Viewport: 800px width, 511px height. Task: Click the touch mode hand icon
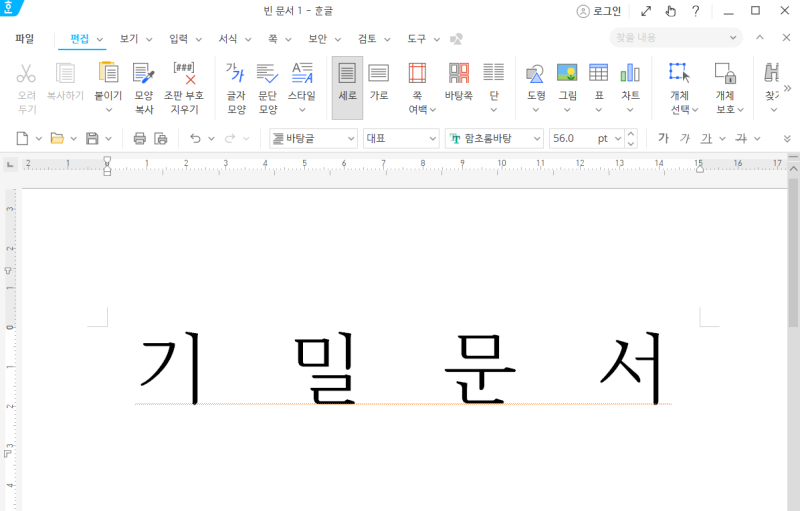tap(671, 11)
